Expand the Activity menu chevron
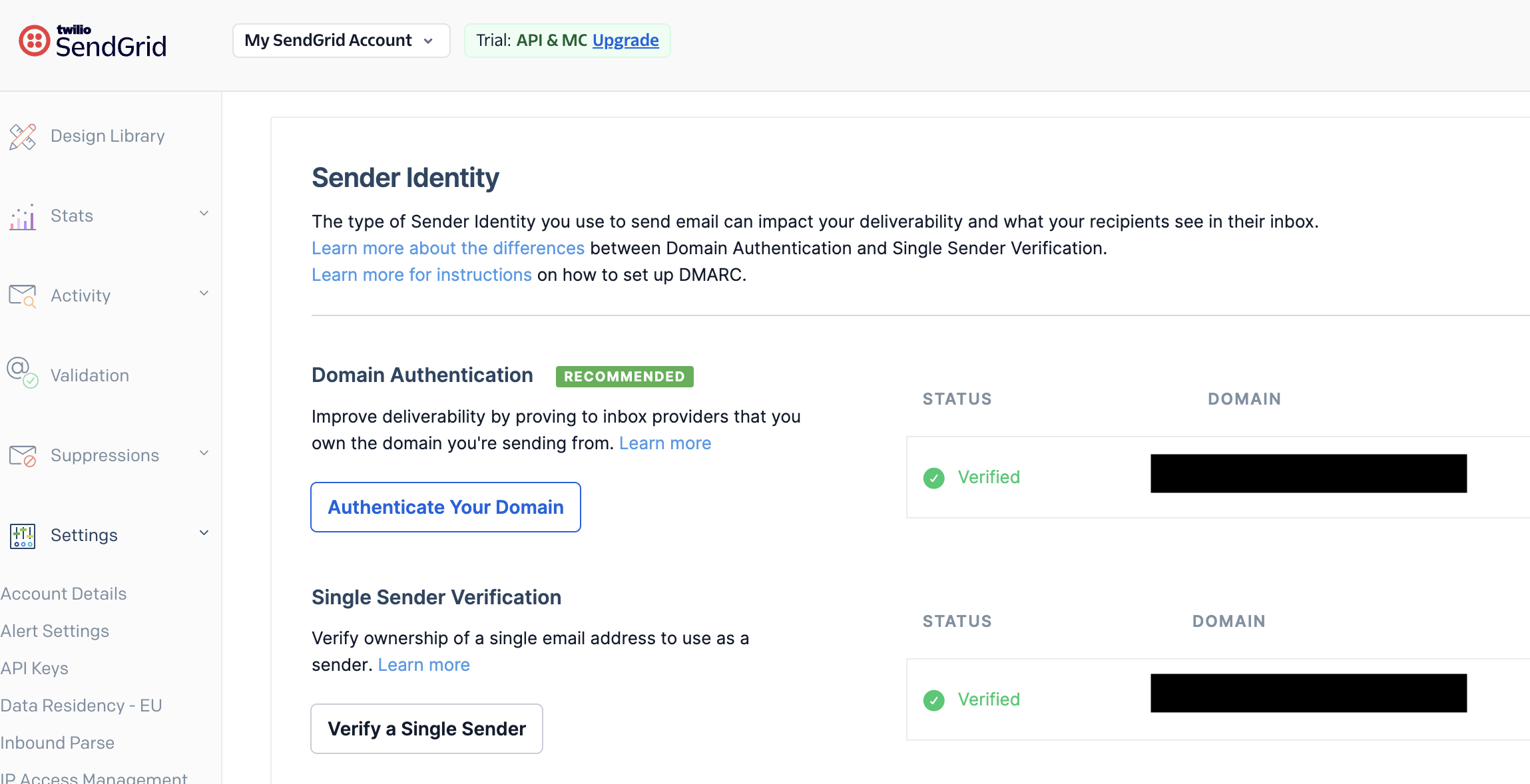 point(204,294)
